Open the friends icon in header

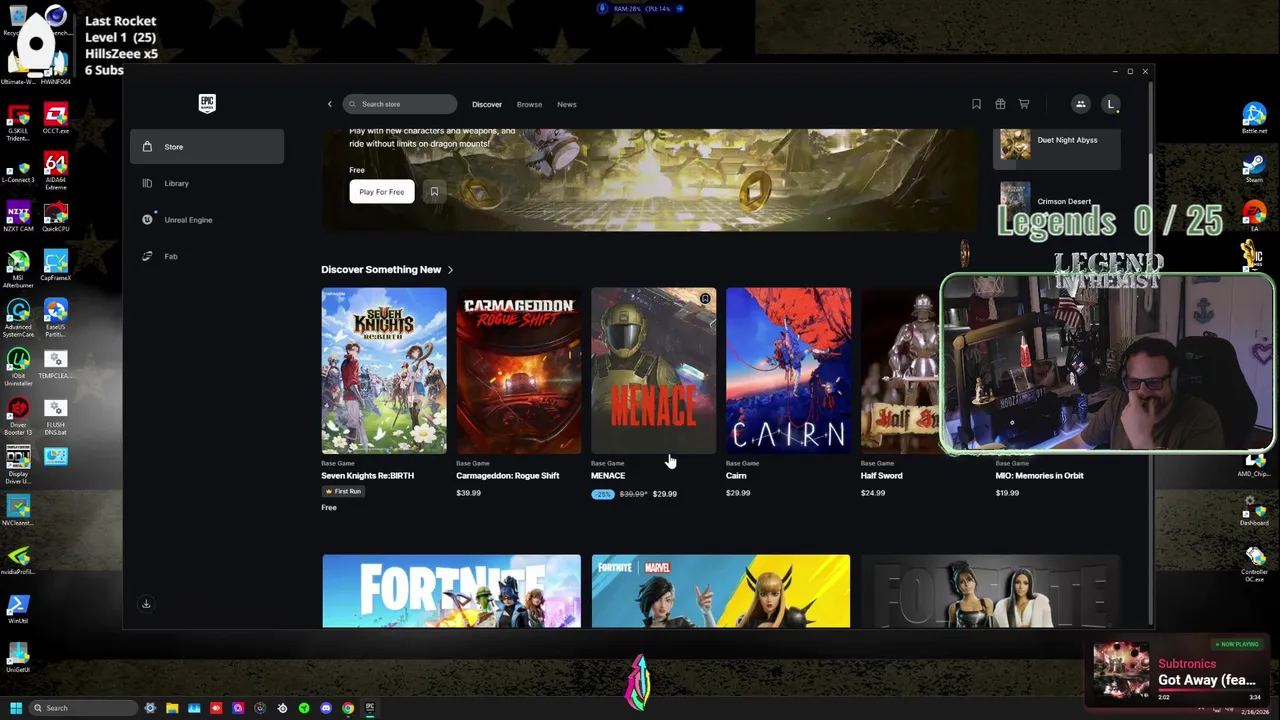click(1080, 104)
